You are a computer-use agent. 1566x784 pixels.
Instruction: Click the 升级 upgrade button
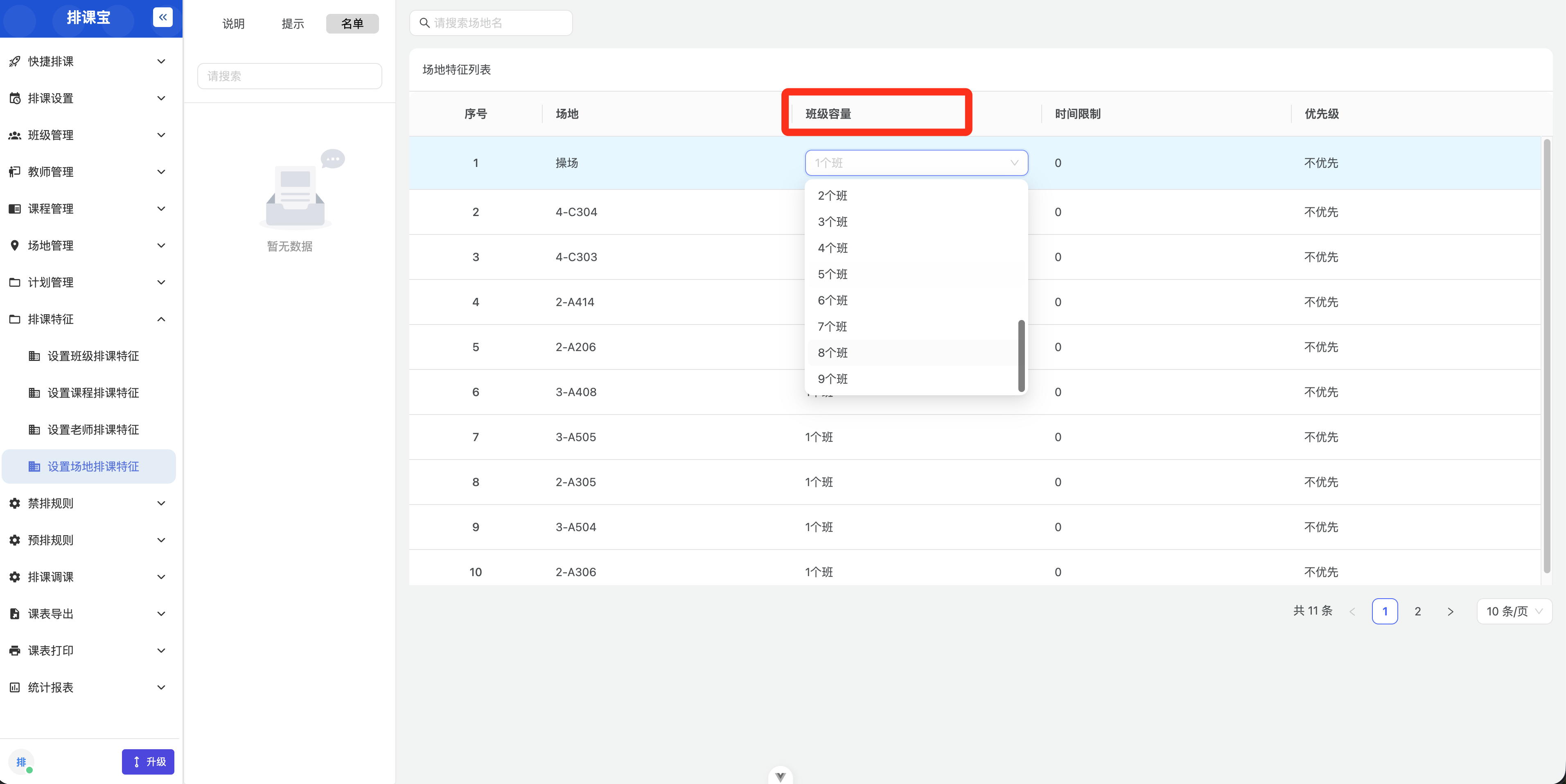[148, 762]
